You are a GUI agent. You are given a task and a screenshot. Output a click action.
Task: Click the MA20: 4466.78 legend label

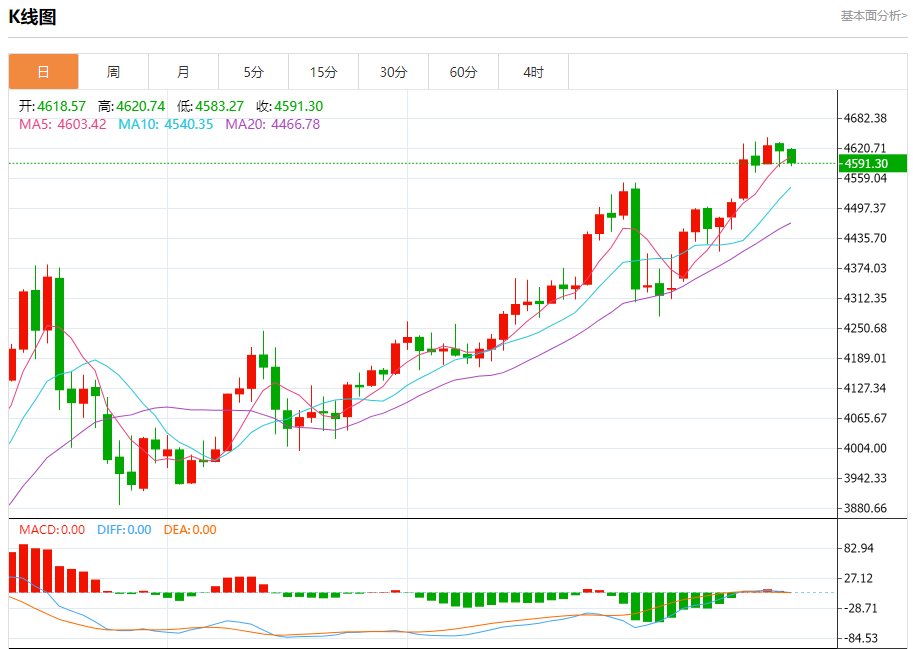[272, 124]
